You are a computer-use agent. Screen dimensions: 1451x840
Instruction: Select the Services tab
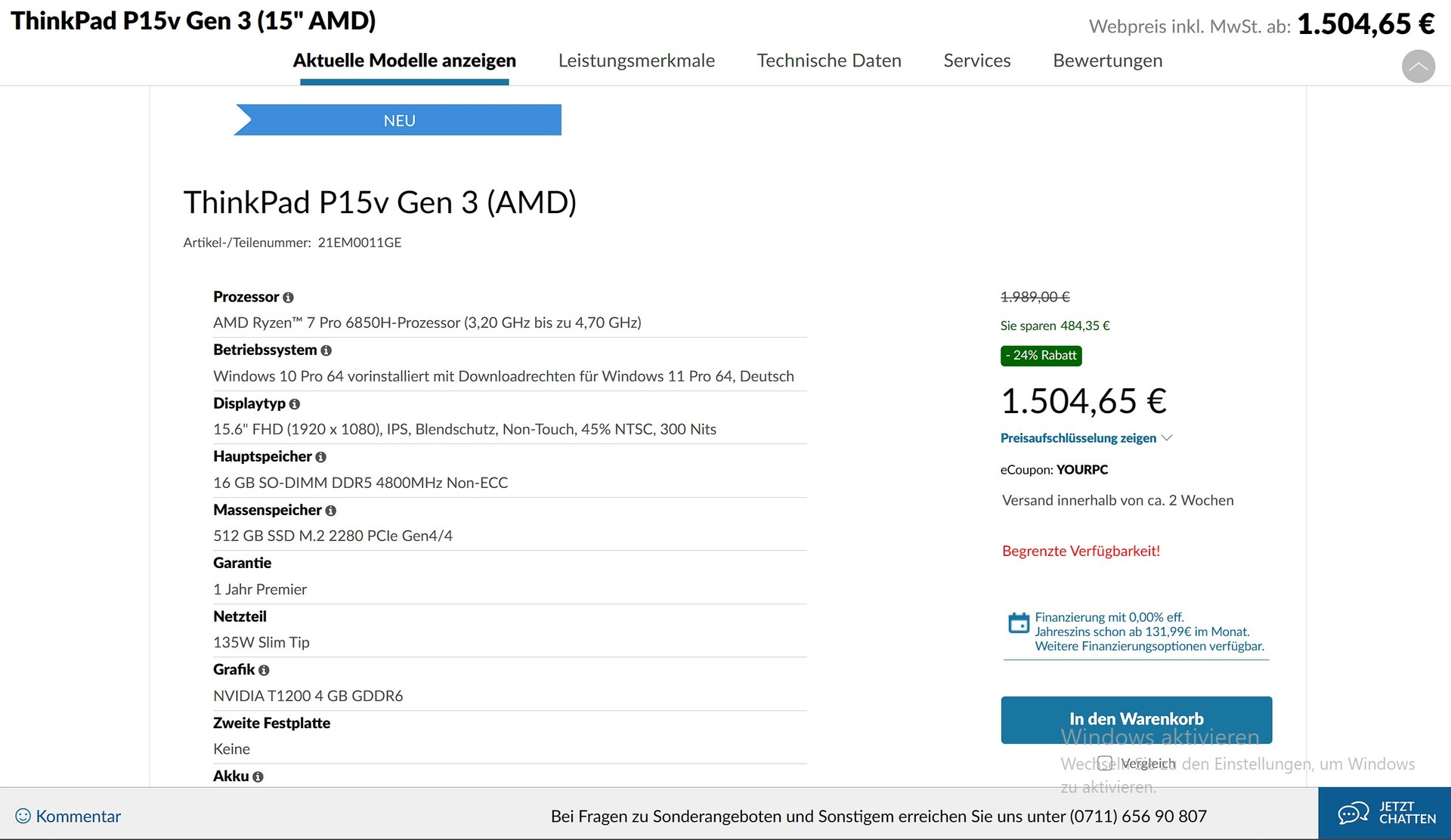[976, 60]
